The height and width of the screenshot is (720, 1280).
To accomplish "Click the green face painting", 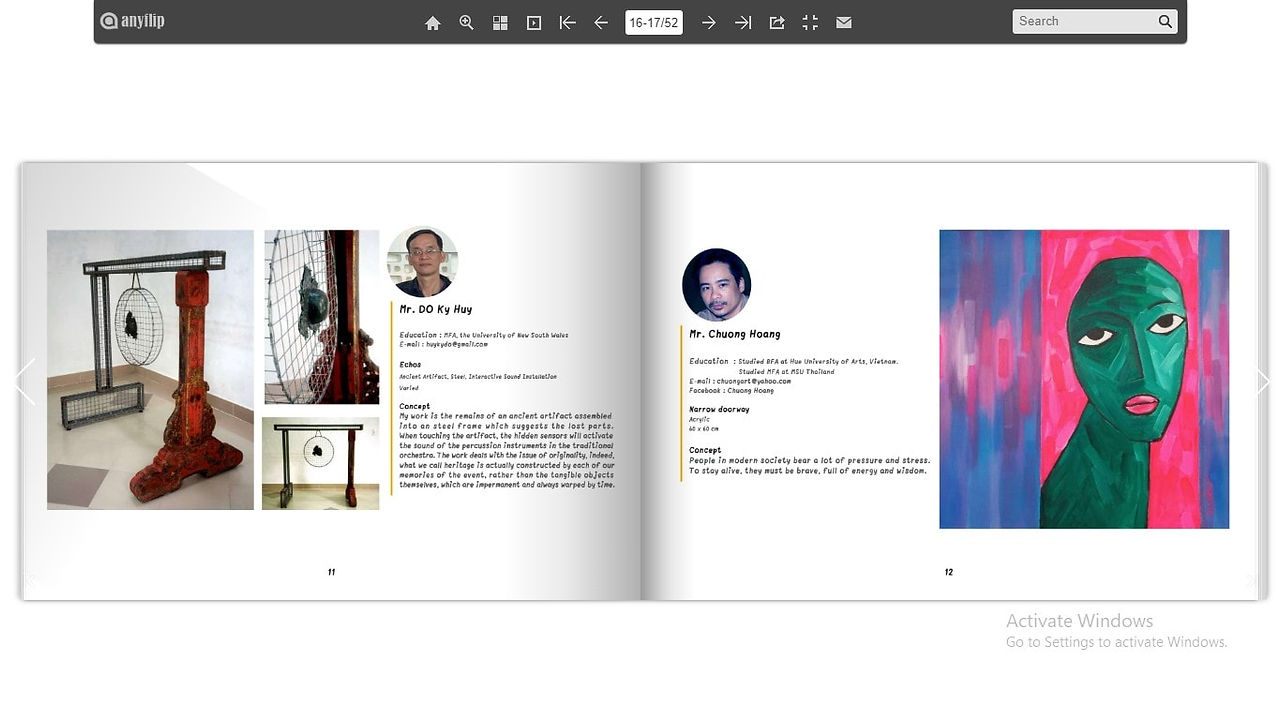I will [1084, 379].
